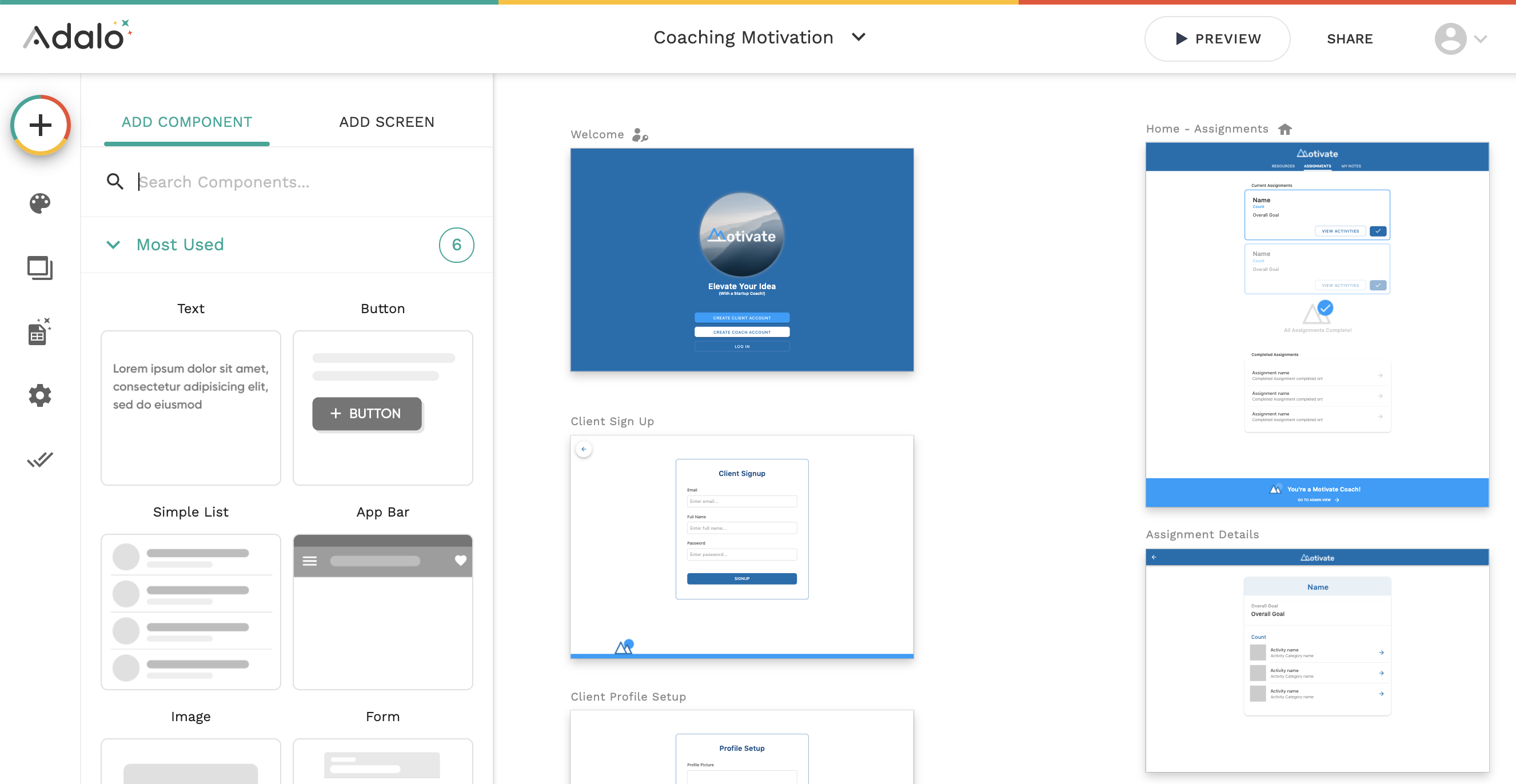Toggle faded checkmark on second assignment card
Screen dimensions: 1516x784
1378,285
